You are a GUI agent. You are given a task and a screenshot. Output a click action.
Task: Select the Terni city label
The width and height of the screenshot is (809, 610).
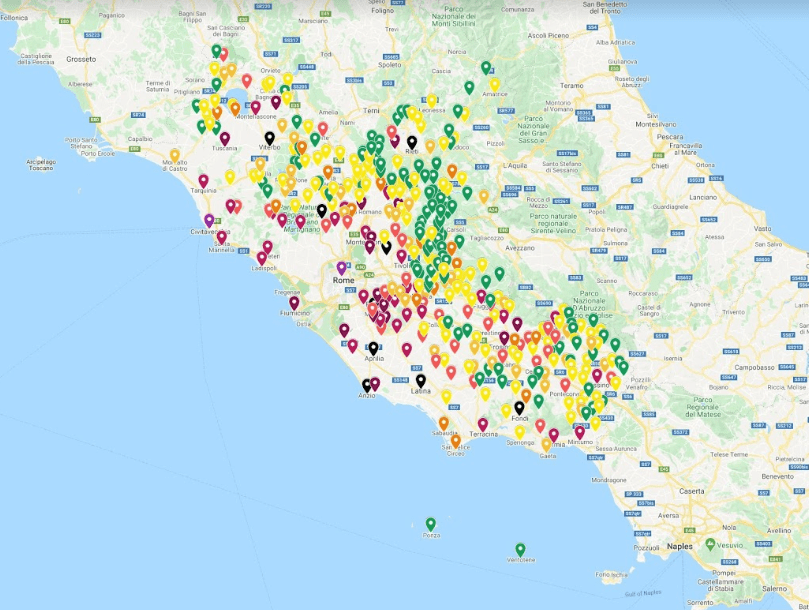pyautogui.click(x=371, y=110)
